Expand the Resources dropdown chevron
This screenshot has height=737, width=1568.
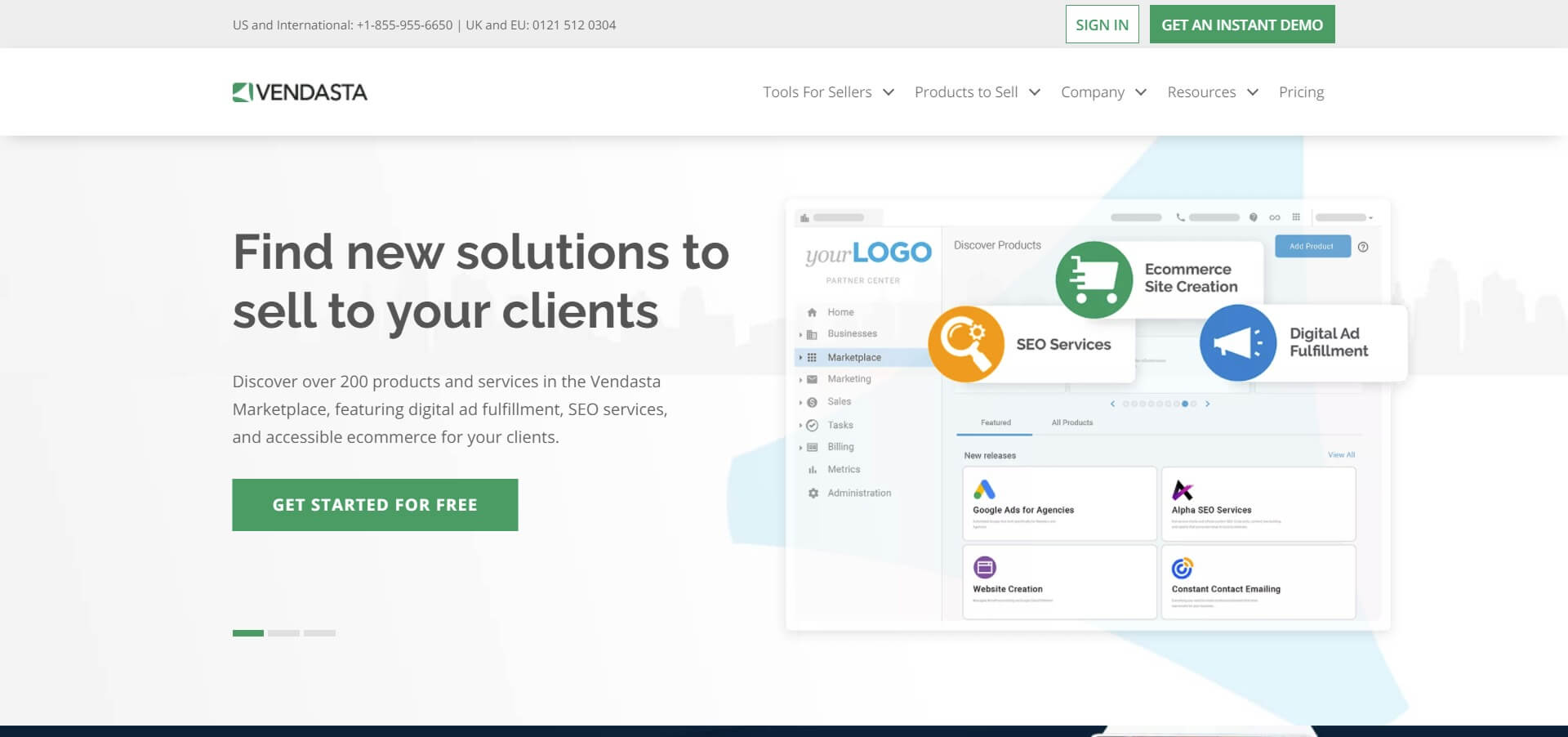coord(1253,92)
